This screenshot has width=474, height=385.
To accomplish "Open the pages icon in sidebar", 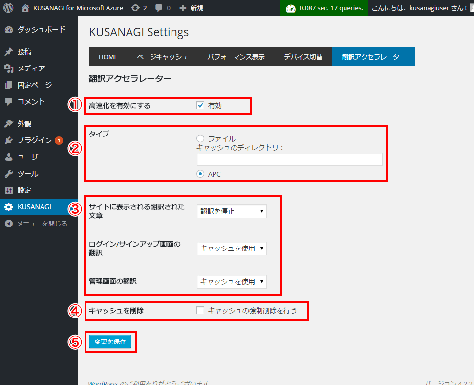I will point(9,85).
